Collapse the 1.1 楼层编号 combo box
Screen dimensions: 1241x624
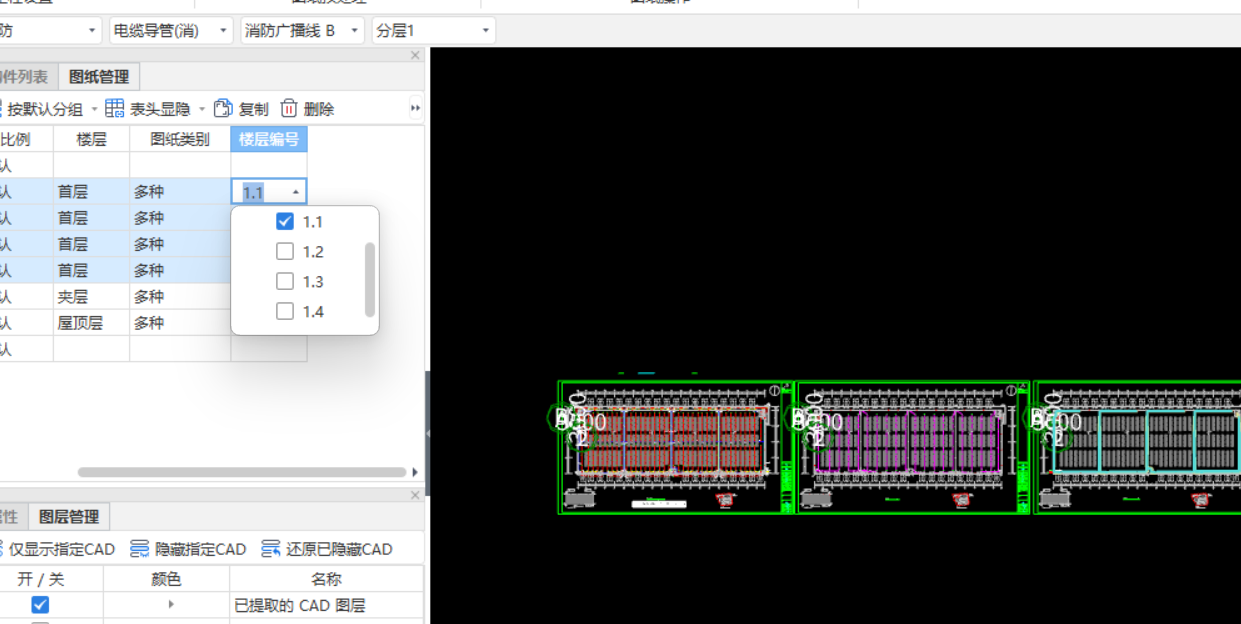[296, 192]
